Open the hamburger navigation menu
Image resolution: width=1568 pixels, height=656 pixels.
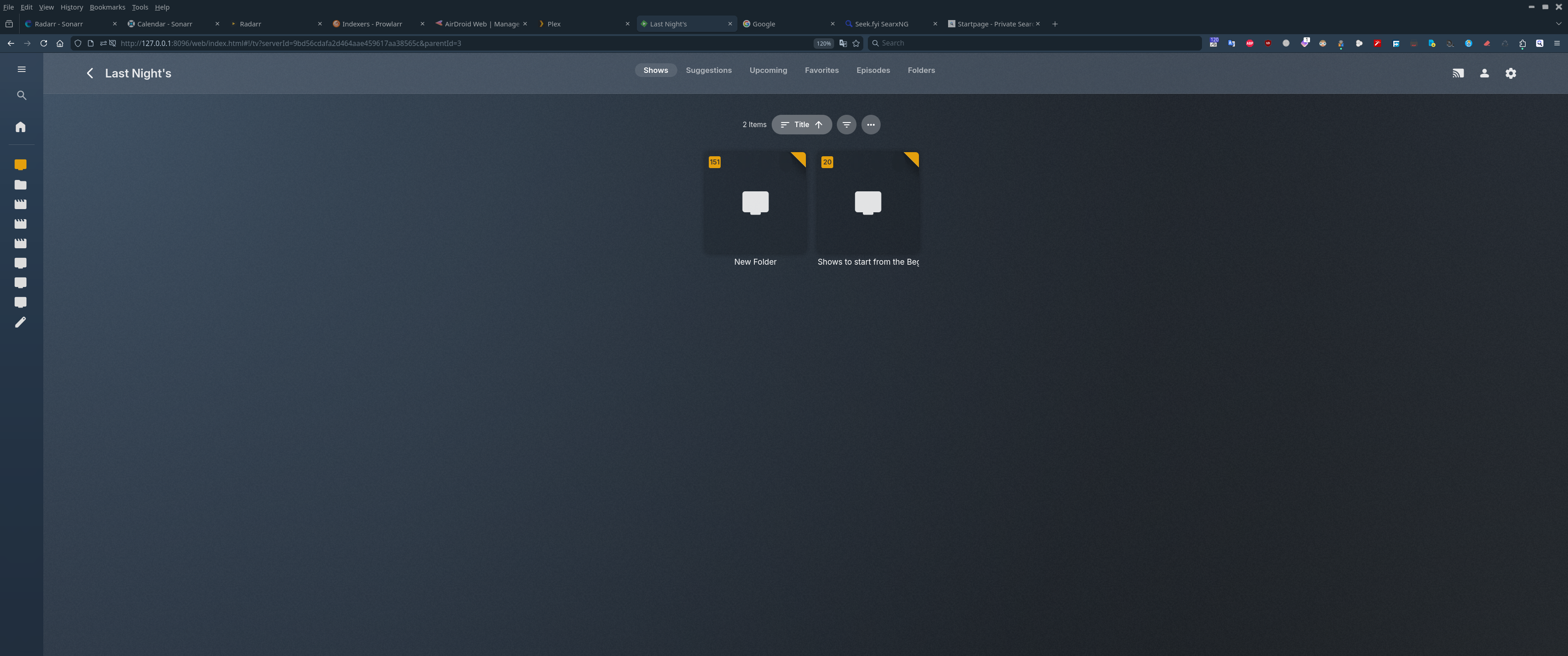pyautogui.click(x=21, y=69)
